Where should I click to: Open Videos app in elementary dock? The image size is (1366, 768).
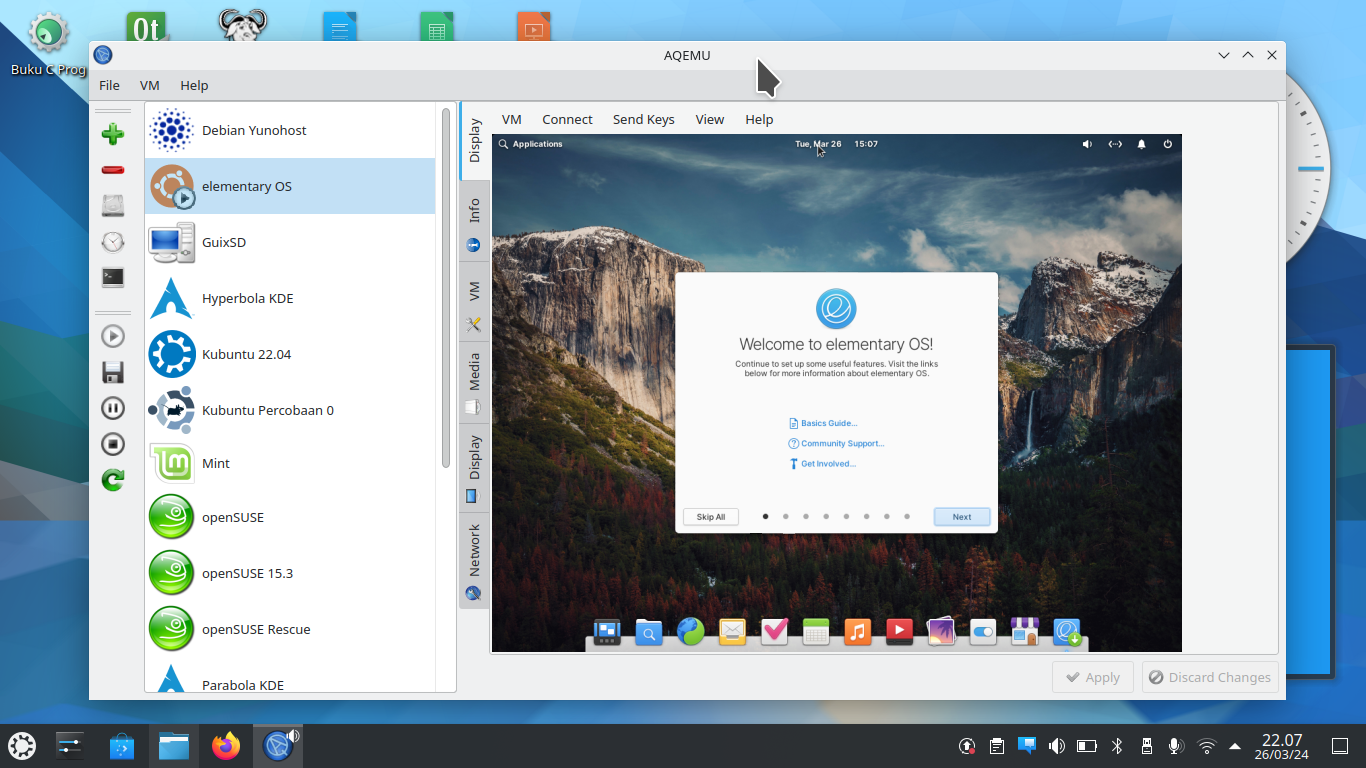(x=899, y=632)
